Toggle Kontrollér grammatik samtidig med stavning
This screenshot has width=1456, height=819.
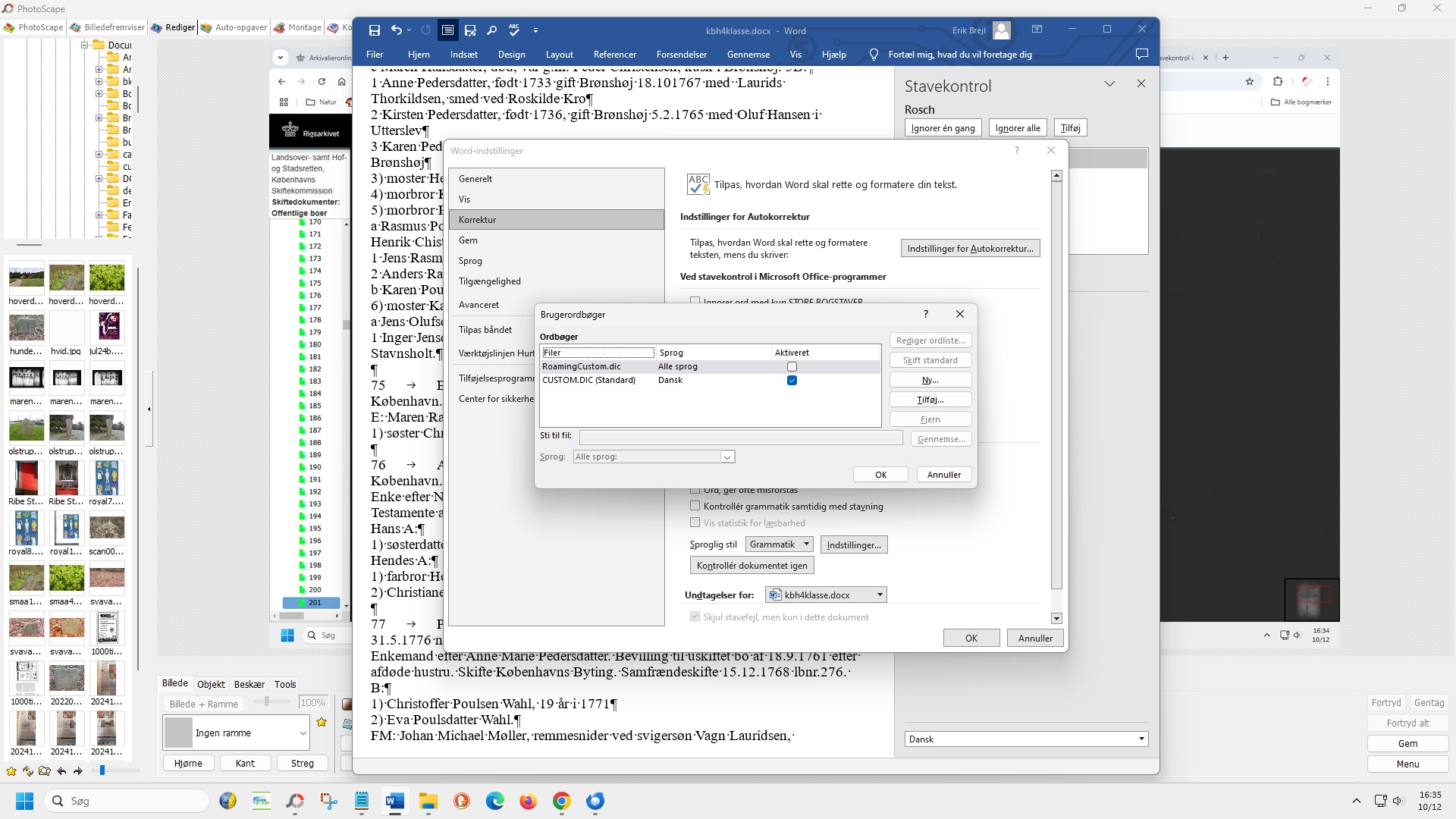(x=695, y=506)
